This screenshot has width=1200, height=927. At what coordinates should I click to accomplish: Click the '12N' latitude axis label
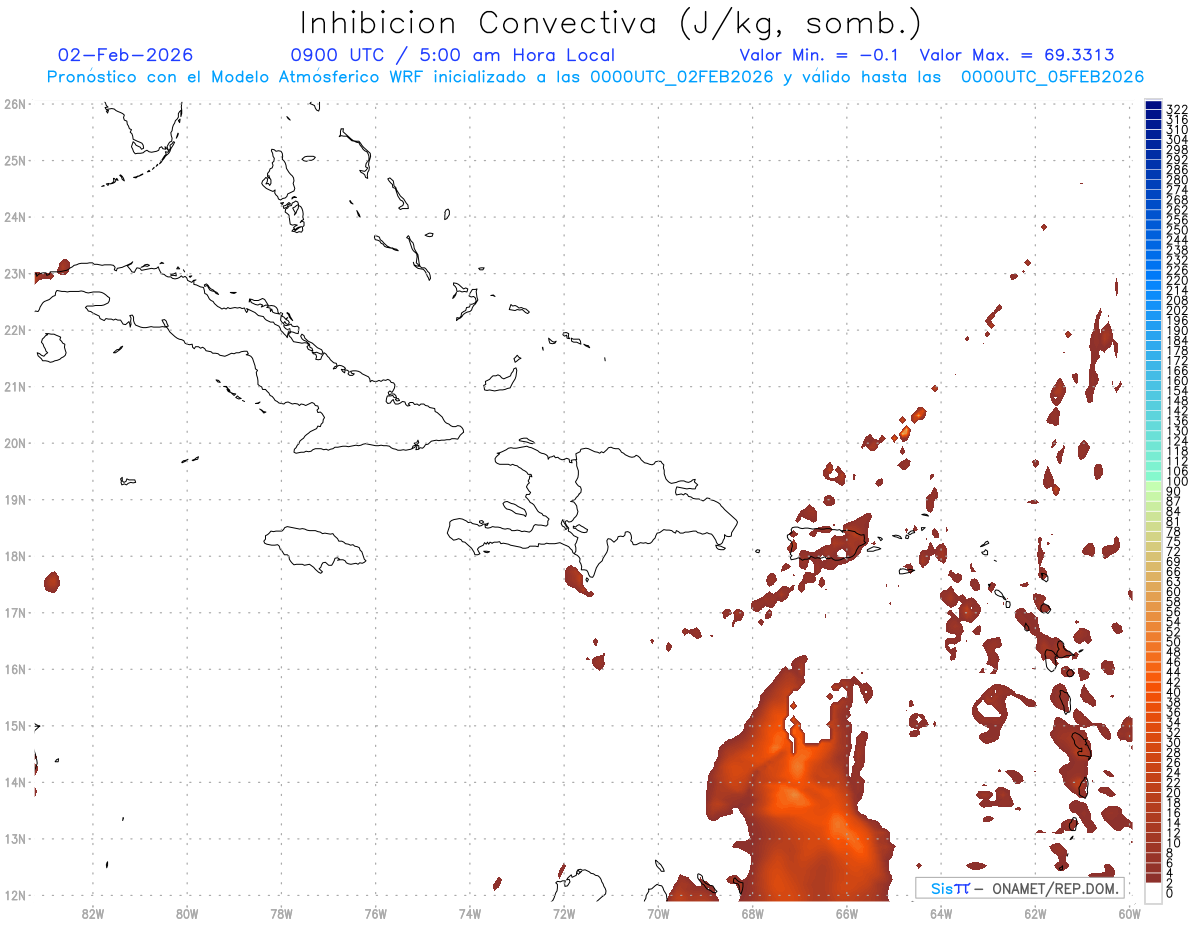(15, 895)
